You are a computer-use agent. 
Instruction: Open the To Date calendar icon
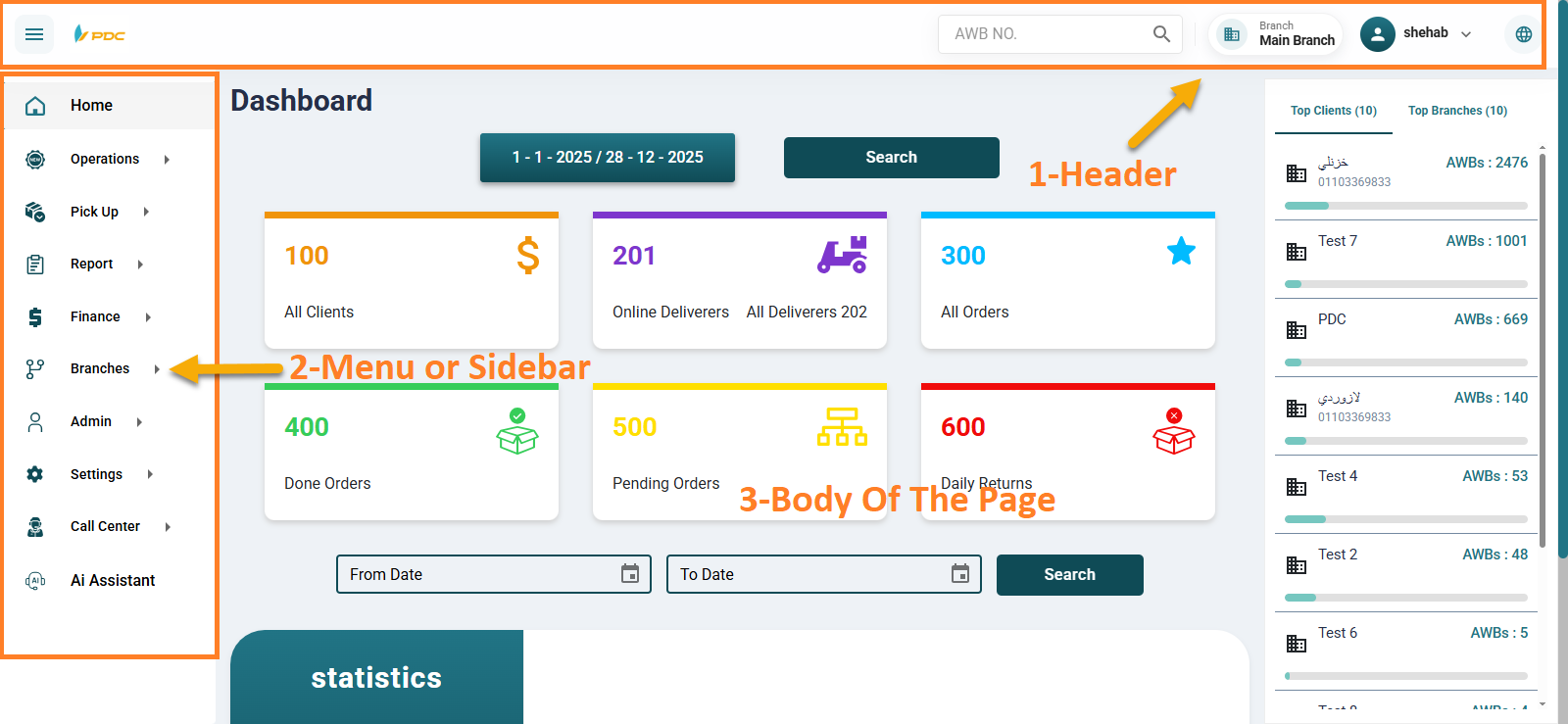pyautogui.click(x=960, y=574)
